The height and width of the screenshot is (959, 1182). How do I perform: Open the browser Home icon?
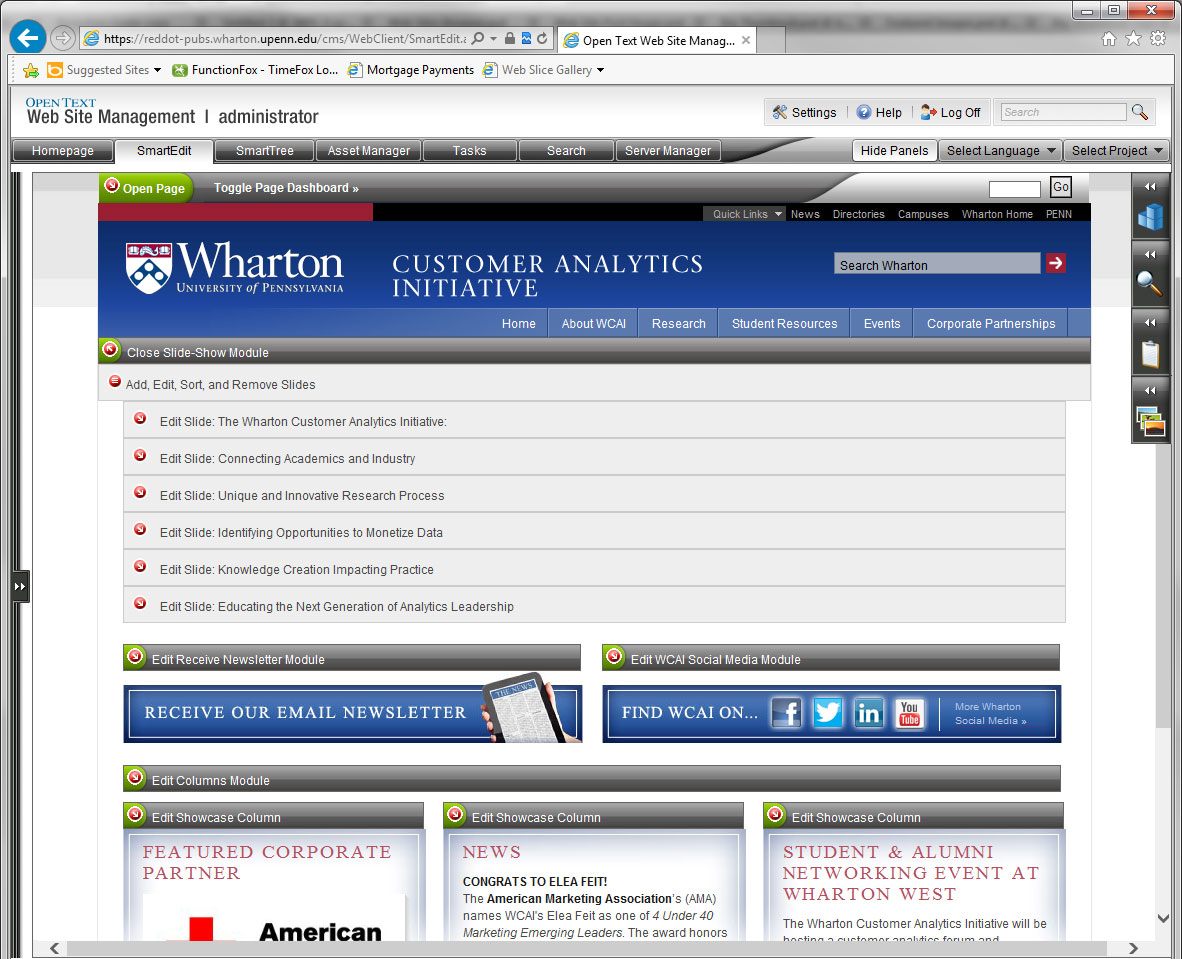tap(1109, 38)
